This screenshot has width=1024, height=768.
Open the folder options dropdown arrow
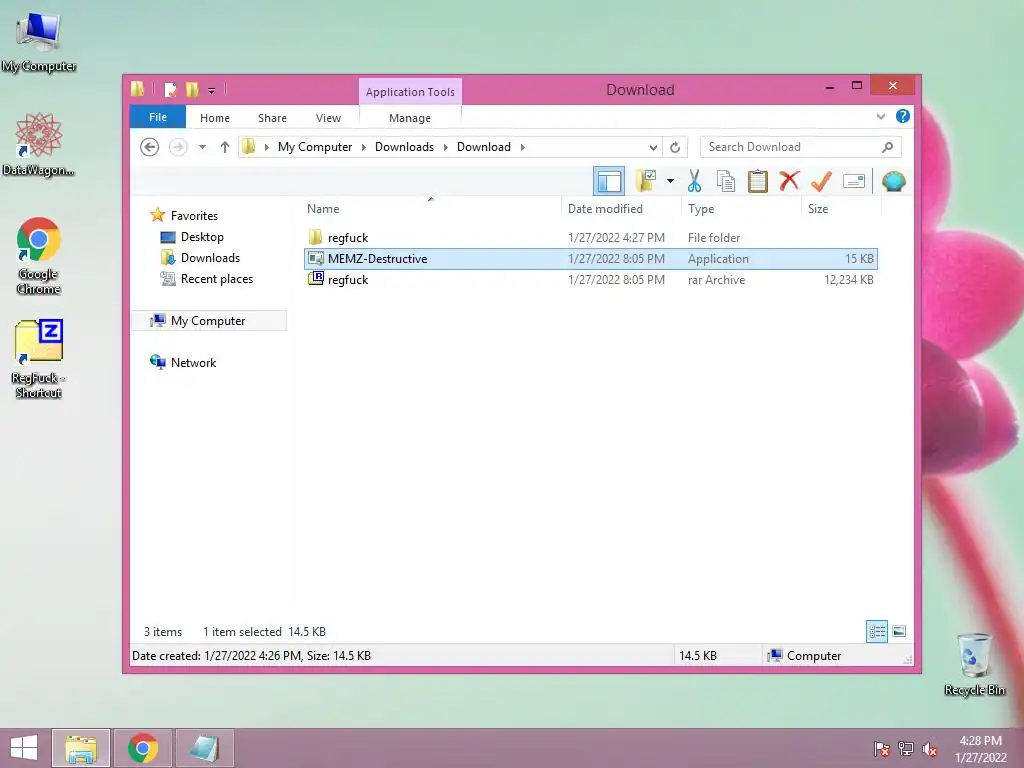[x=670, y=181]
